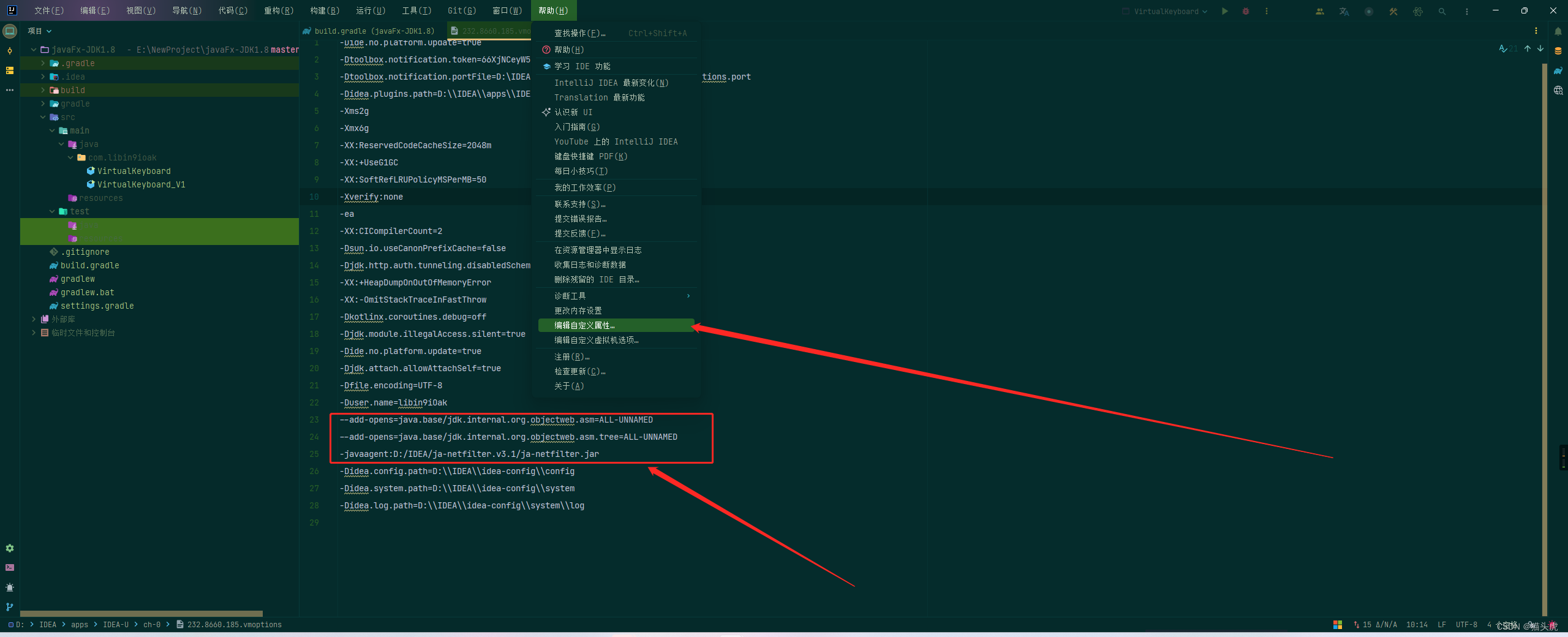
Task: Show more tool windows via ellipsis icon
Action: [10, 90]
